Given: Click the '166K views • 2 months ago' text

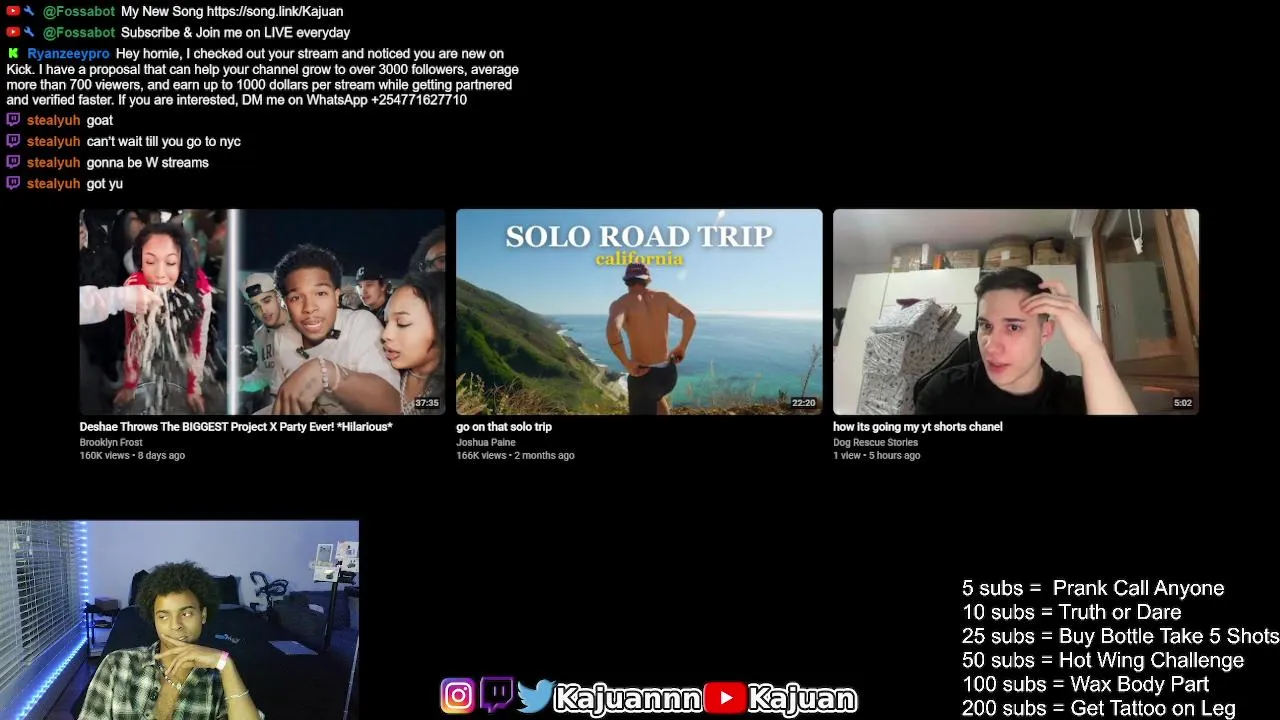Looking at the screenshot, I should coord(515,455).
